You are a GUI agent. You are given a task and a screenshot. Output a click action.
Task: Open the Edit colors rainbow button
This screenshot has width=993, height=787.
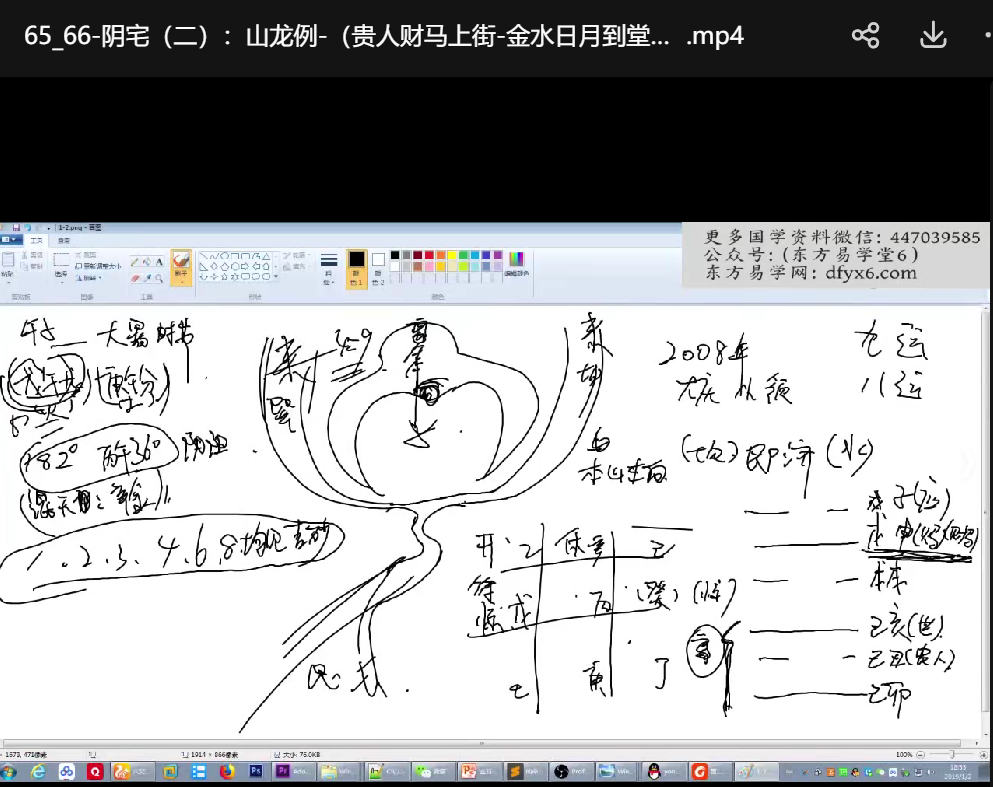(516, 263)
